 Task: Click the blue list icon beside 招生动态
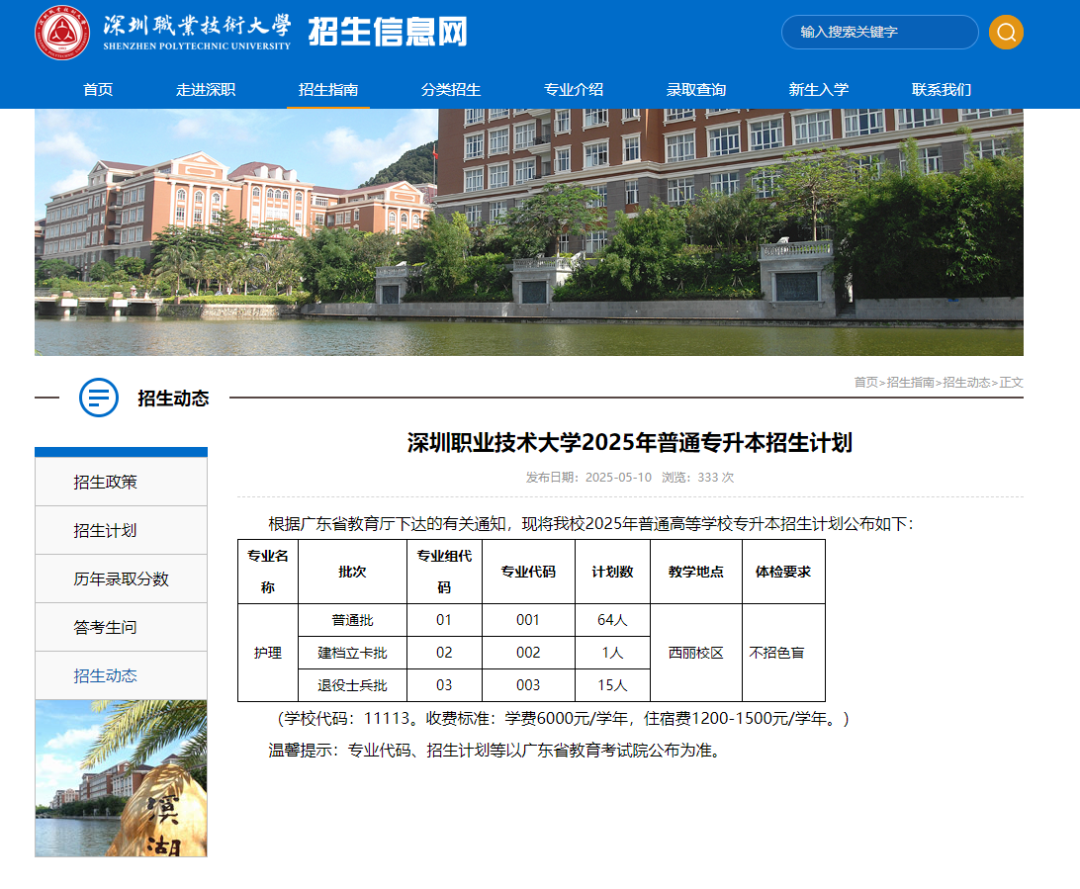99,398
